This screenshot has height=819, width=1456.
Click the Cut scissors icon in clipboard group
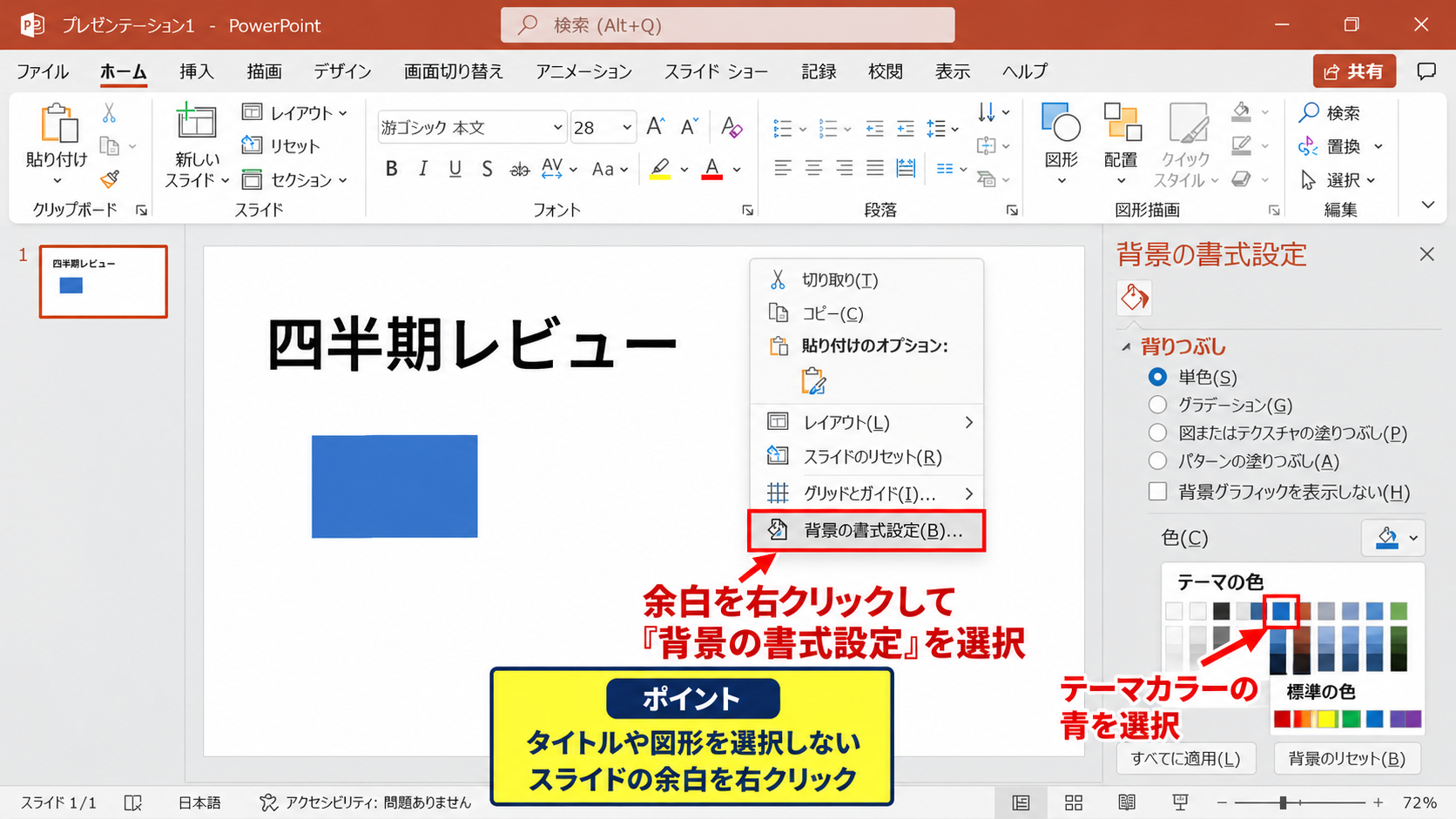pyautogui.click(x=109, y=113)
